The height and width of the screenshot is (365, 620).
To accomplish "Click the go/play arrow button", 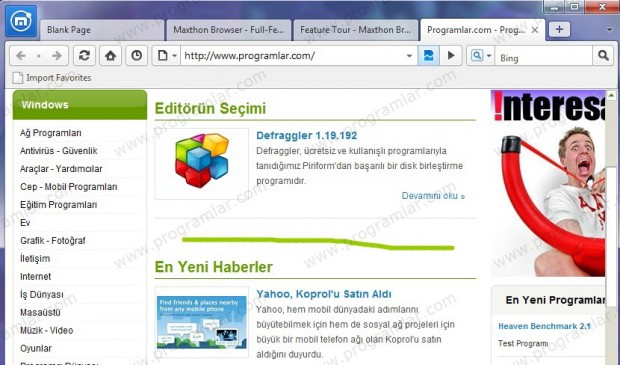I will coord(451,55).
